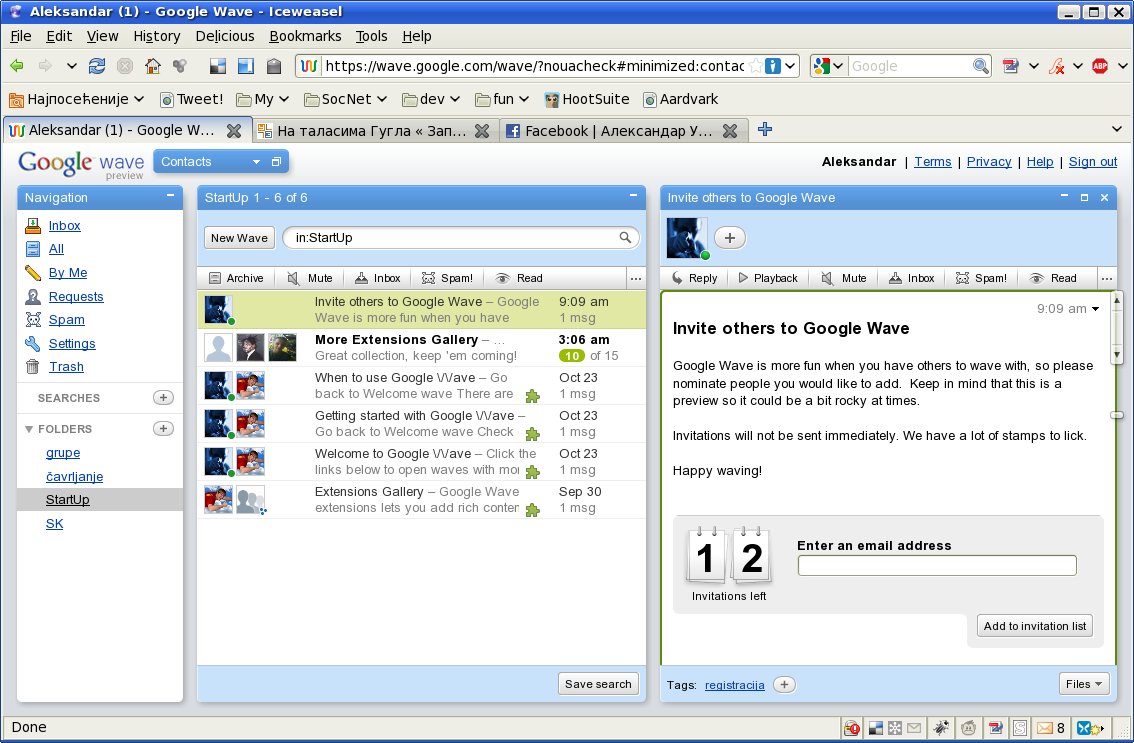The height and width of the screenshot is (743, 1134).
Task: Mark wave as Read in Invite others panel toolbar
Action: pyautogui.click(x=1053, y=278)
